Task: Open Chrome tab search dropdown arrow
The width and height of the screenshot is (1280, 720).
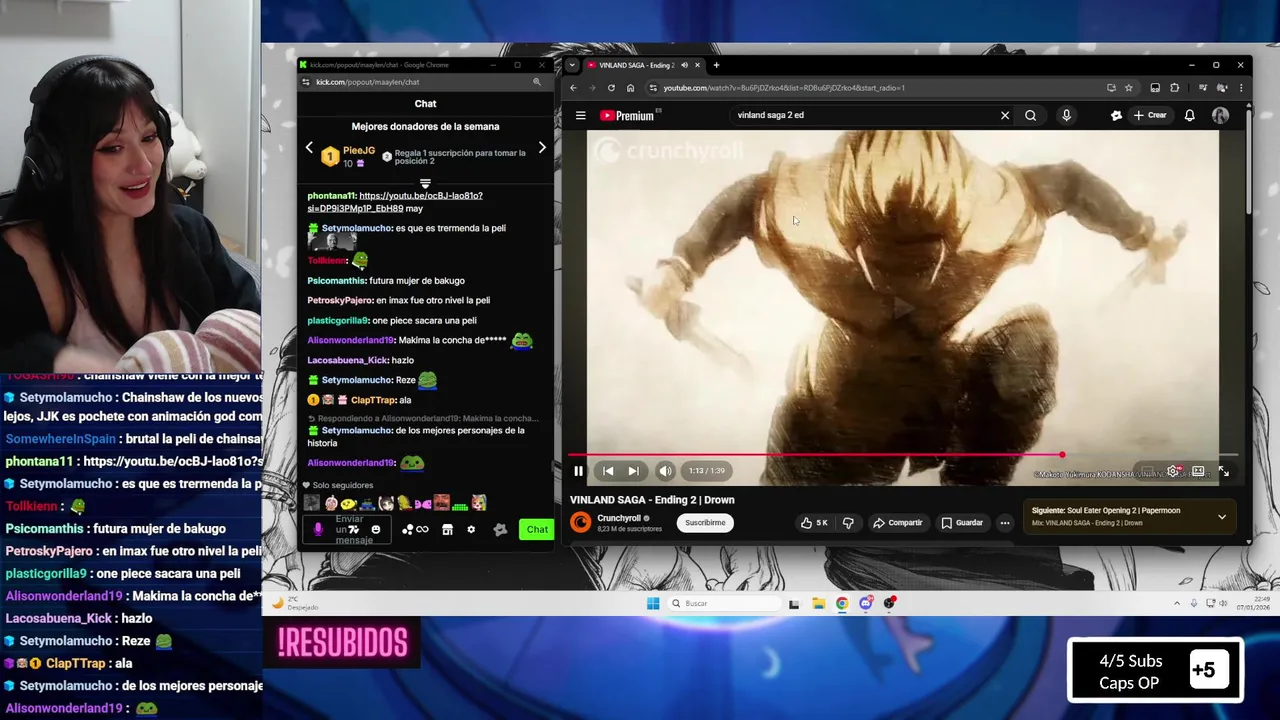Action: pos(571,65)
